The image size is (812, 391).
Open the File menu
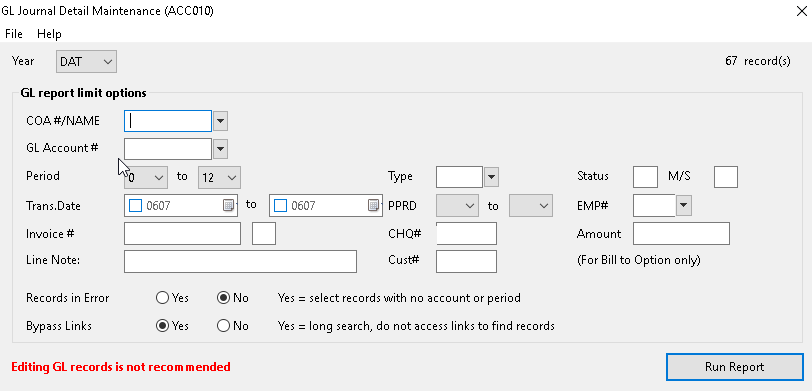click(x=14, y=34)
